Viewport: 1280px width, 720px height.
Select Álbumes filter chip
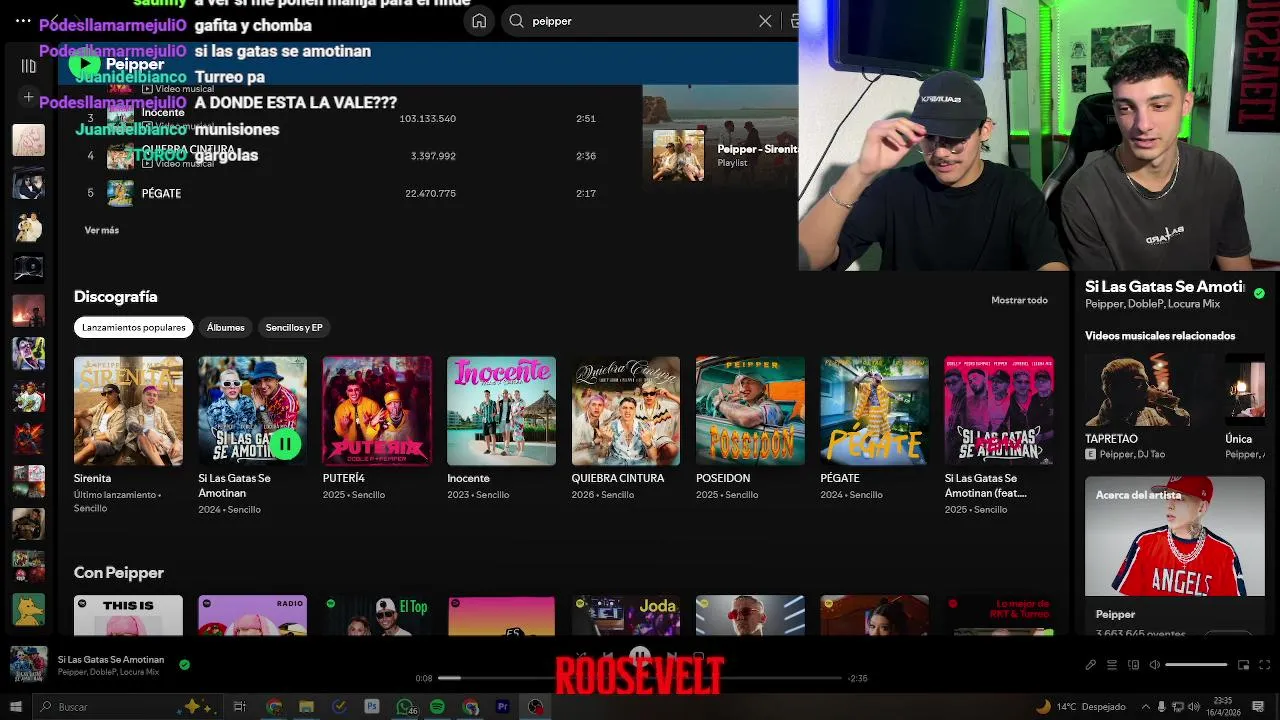click(225, 327)
